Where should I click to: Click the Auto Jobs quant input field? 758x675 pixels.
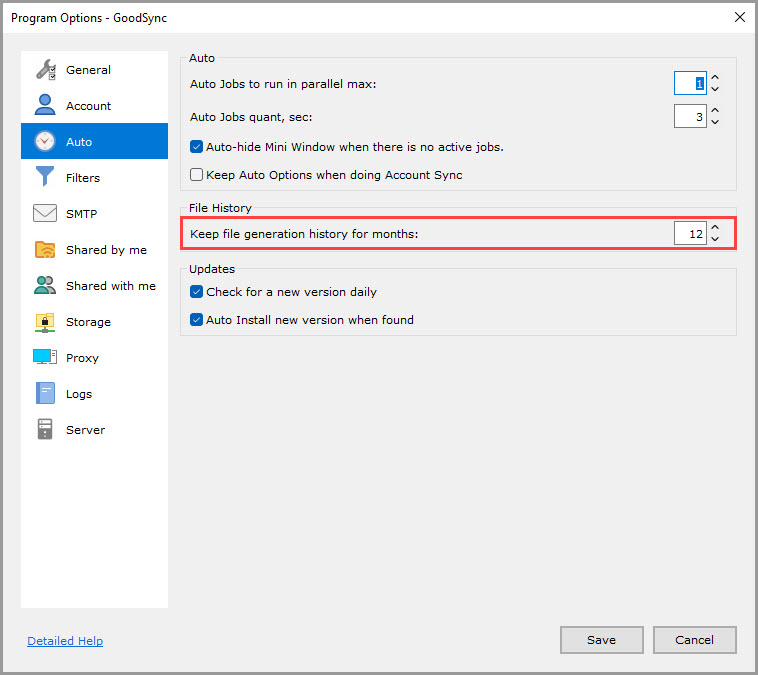(690, 116)
